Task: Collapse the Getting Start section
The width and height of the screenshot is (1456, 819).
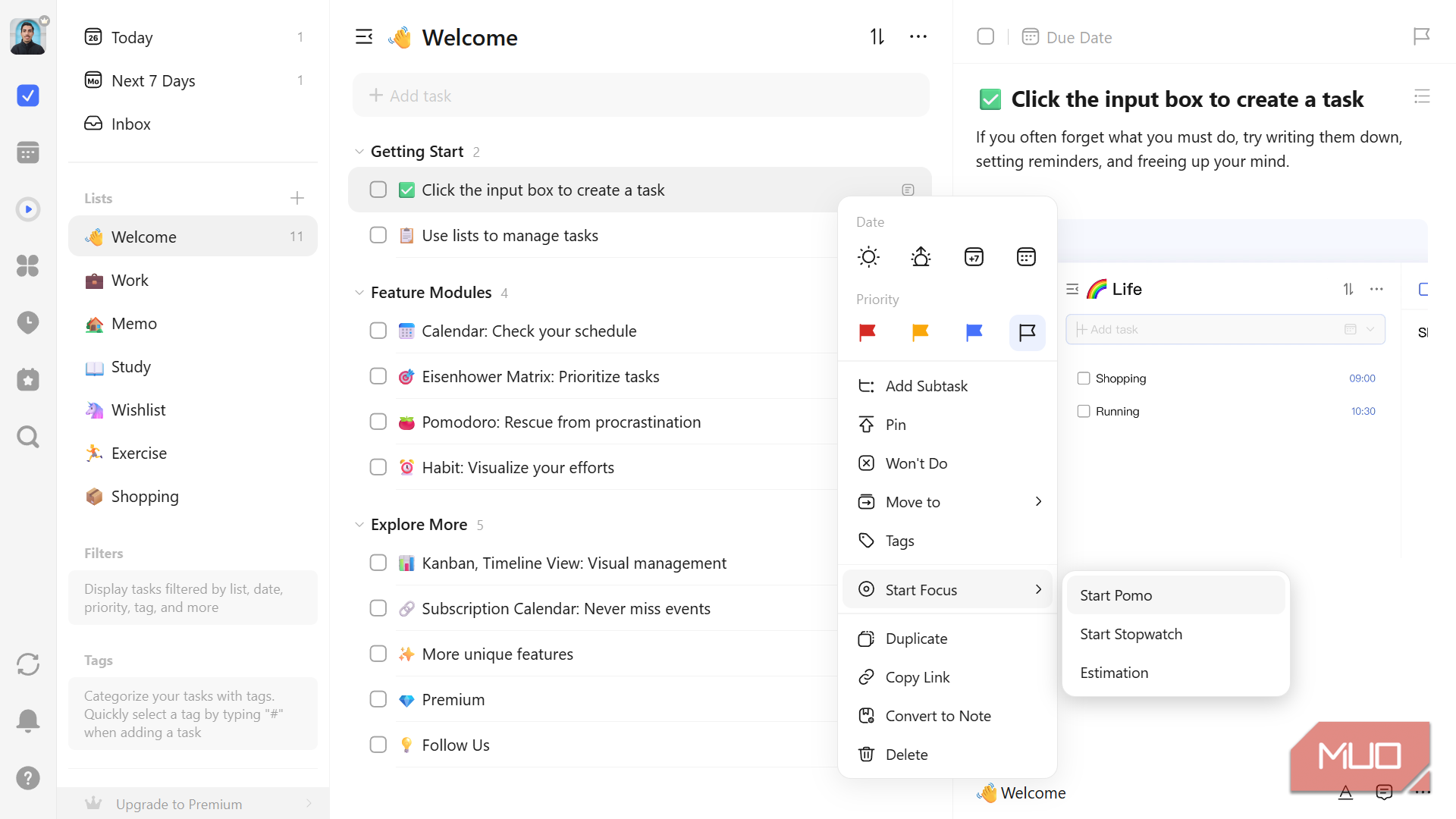Action: 359,152
